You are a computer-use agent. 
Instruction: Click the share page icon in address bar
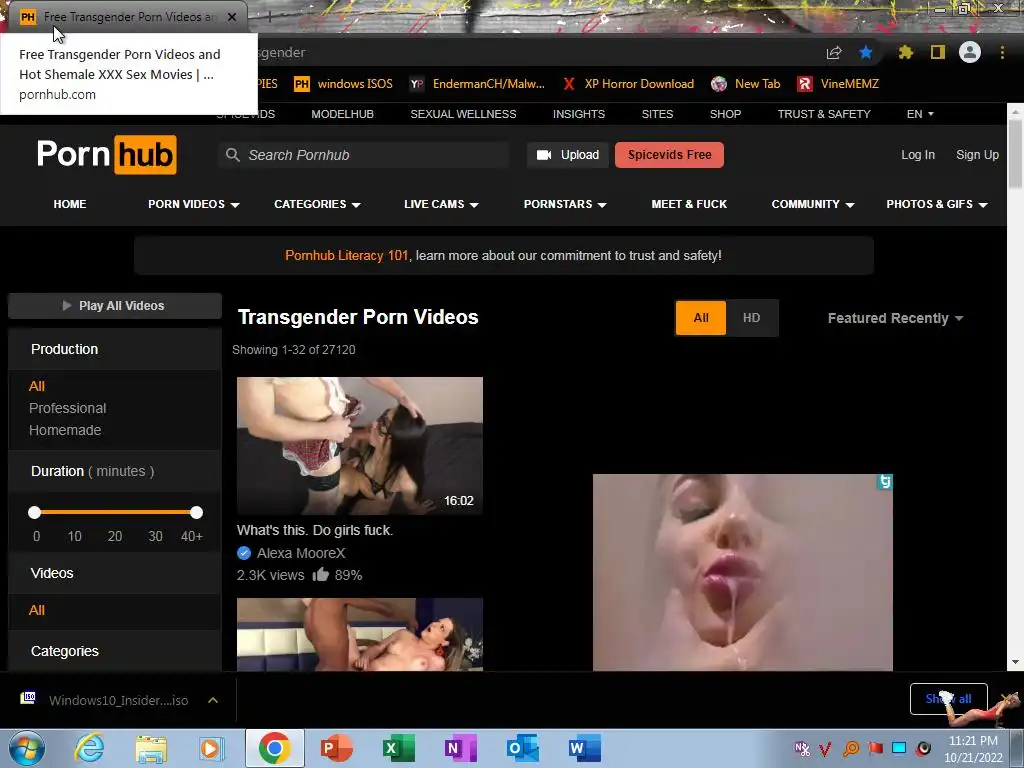pyautogui.click(x=834, y=52)
